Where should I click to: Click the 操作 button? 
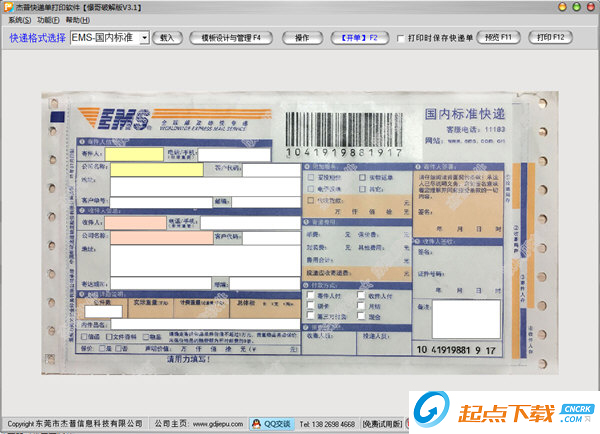click(302, 38)
